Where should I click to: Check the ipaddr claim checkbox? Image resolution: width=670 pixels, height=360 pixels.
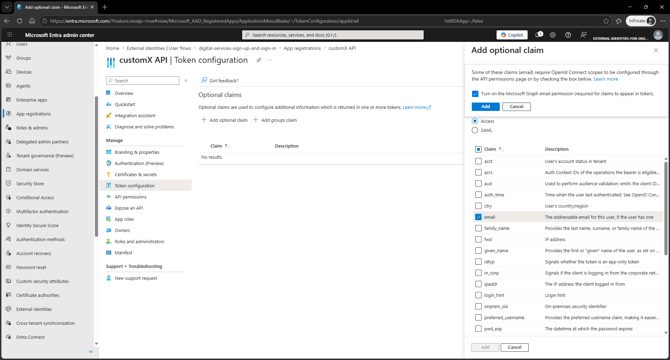(x=479, y=284)
